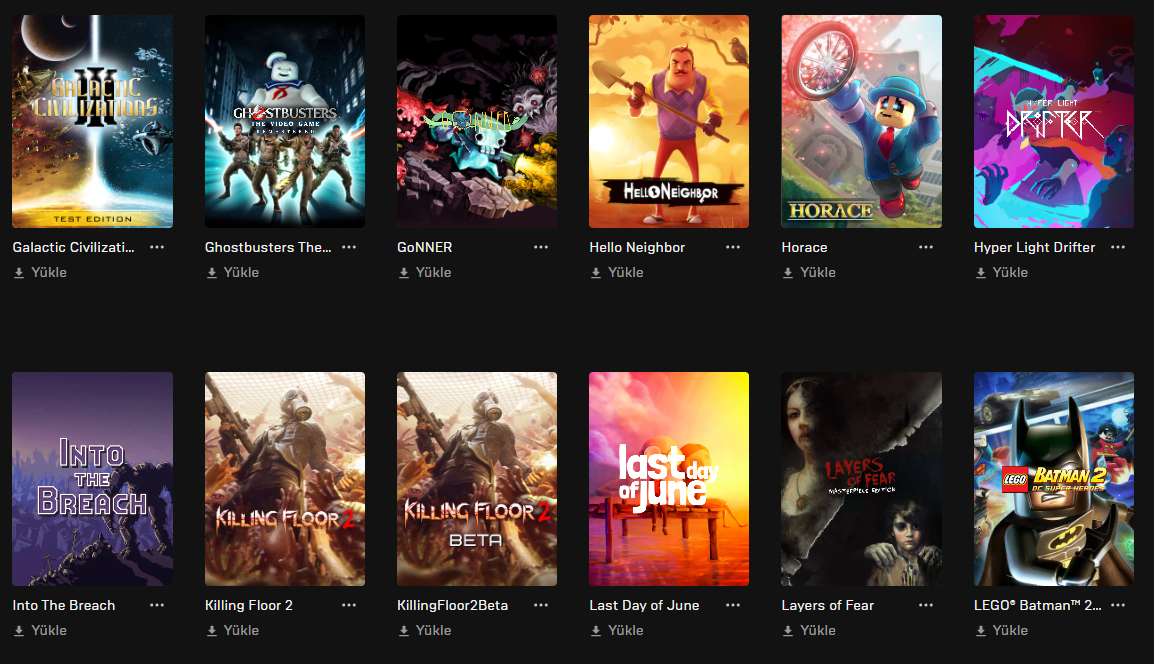Click Yükle under Galactic Civilizations
This screenshot has height=664, width=1154.
[40, 272]
